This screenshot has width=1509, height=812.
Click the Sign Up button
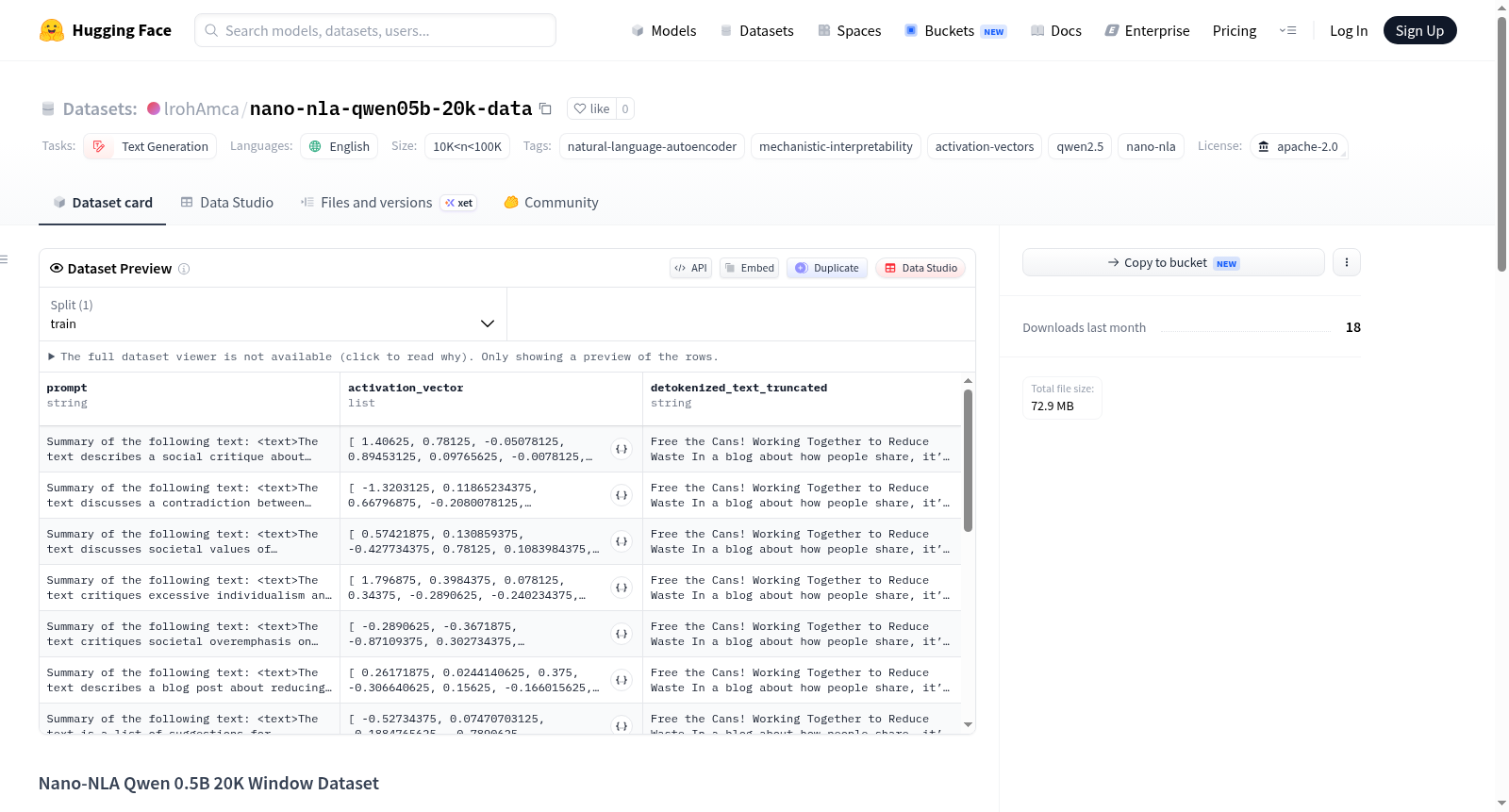tap(1419, 30)
